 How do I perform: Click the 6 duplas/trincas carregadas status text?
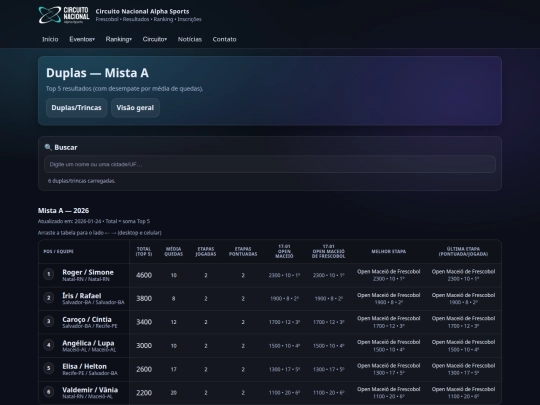82,181
